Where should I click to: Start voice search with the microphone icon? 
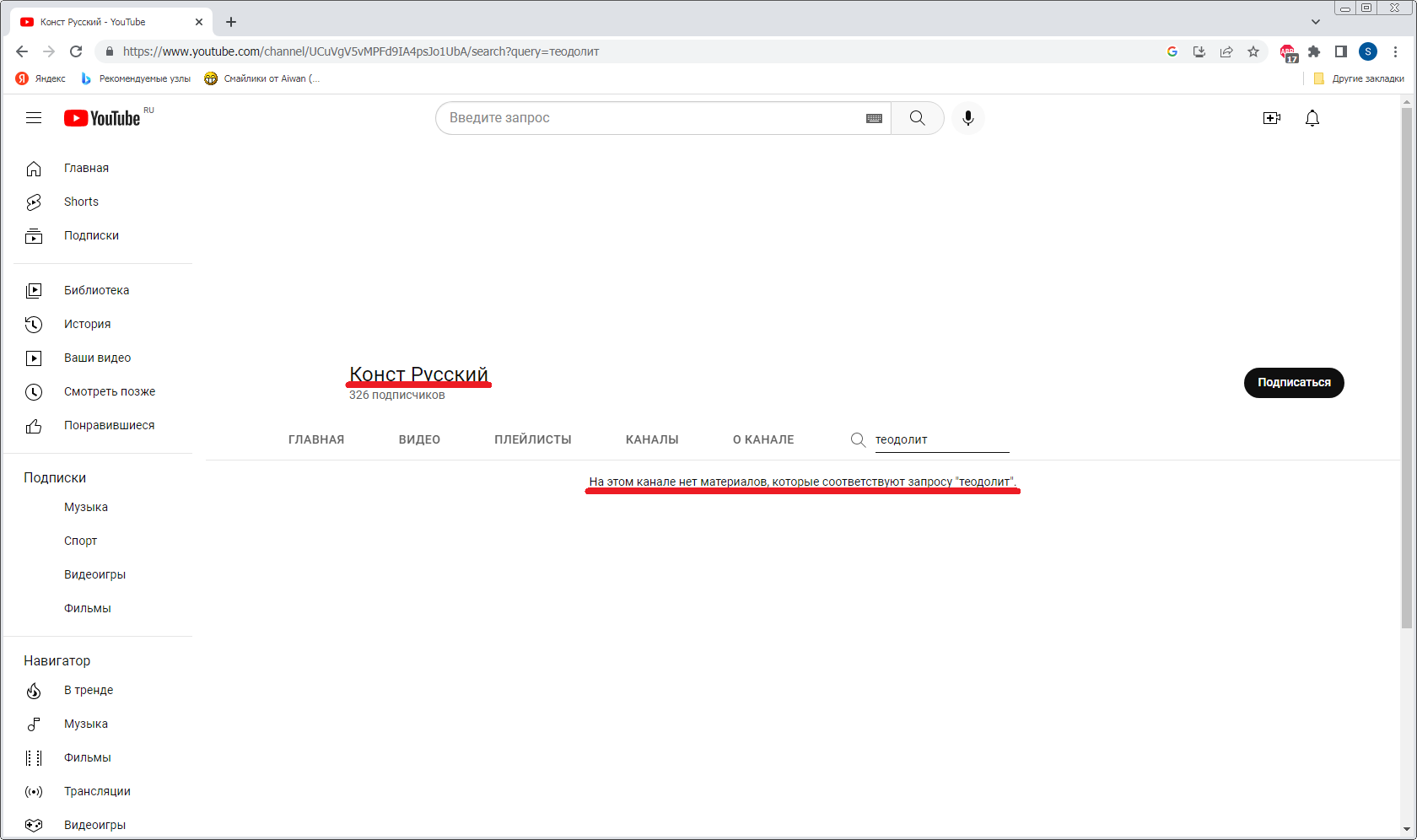coord(967,118)
